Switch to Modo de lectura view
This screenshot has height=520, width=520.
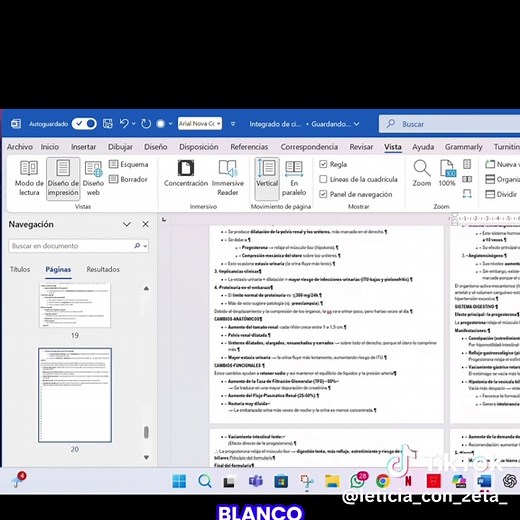click(x=29, y=178)
